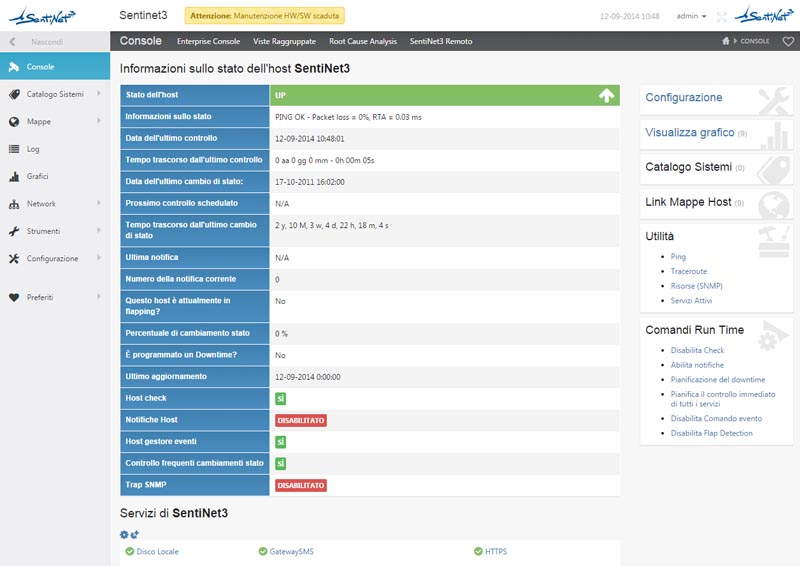This screenshot has width=800, height=566.
Task: Click the home icon in breadcrumb
Action: [x=726, y=41]
